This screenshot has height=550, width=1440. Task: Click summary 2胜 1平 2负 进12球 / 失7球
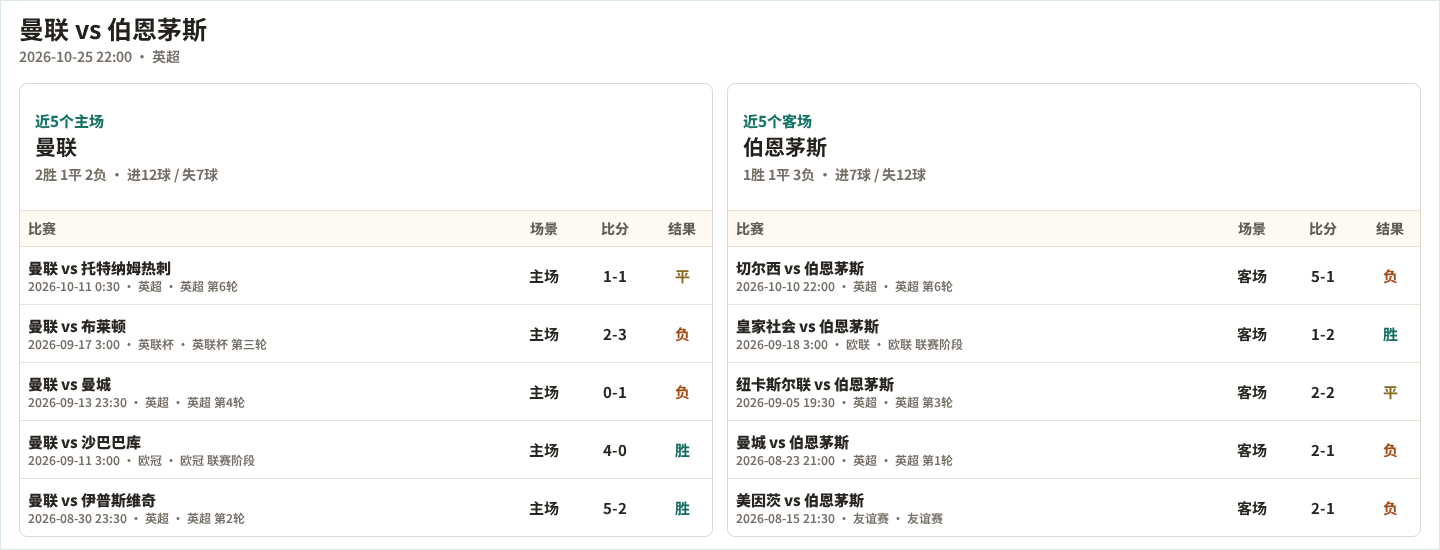click(x=126, y=175)
